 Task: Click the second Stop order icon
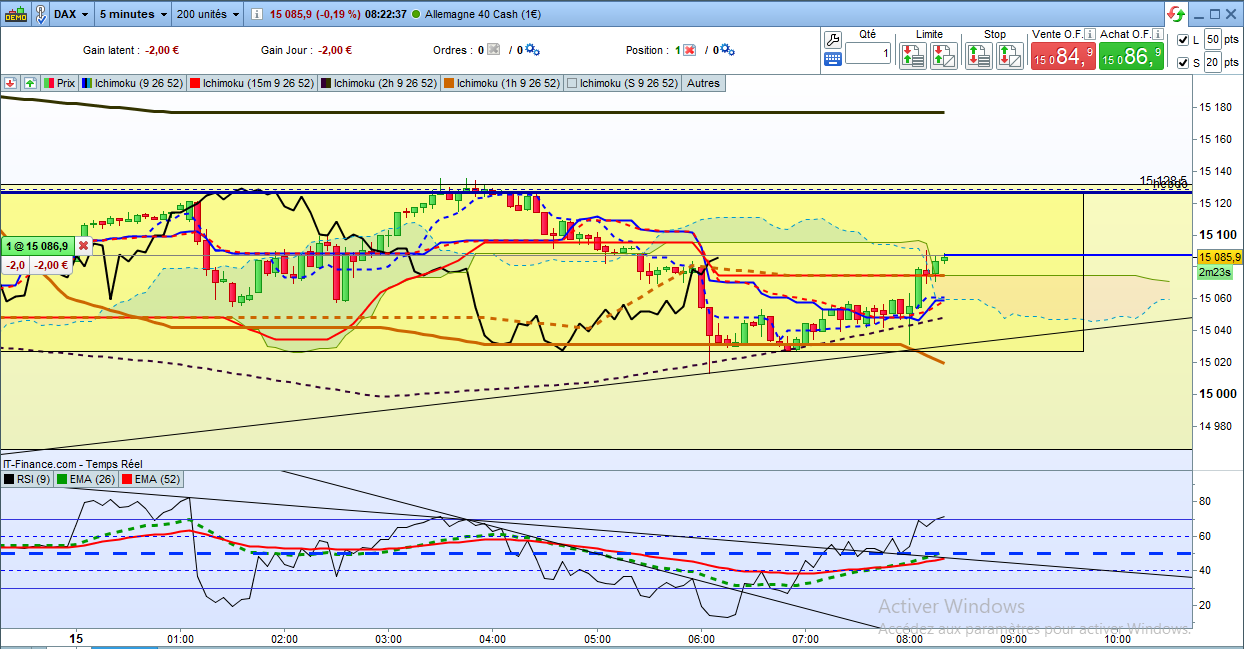1009,56
